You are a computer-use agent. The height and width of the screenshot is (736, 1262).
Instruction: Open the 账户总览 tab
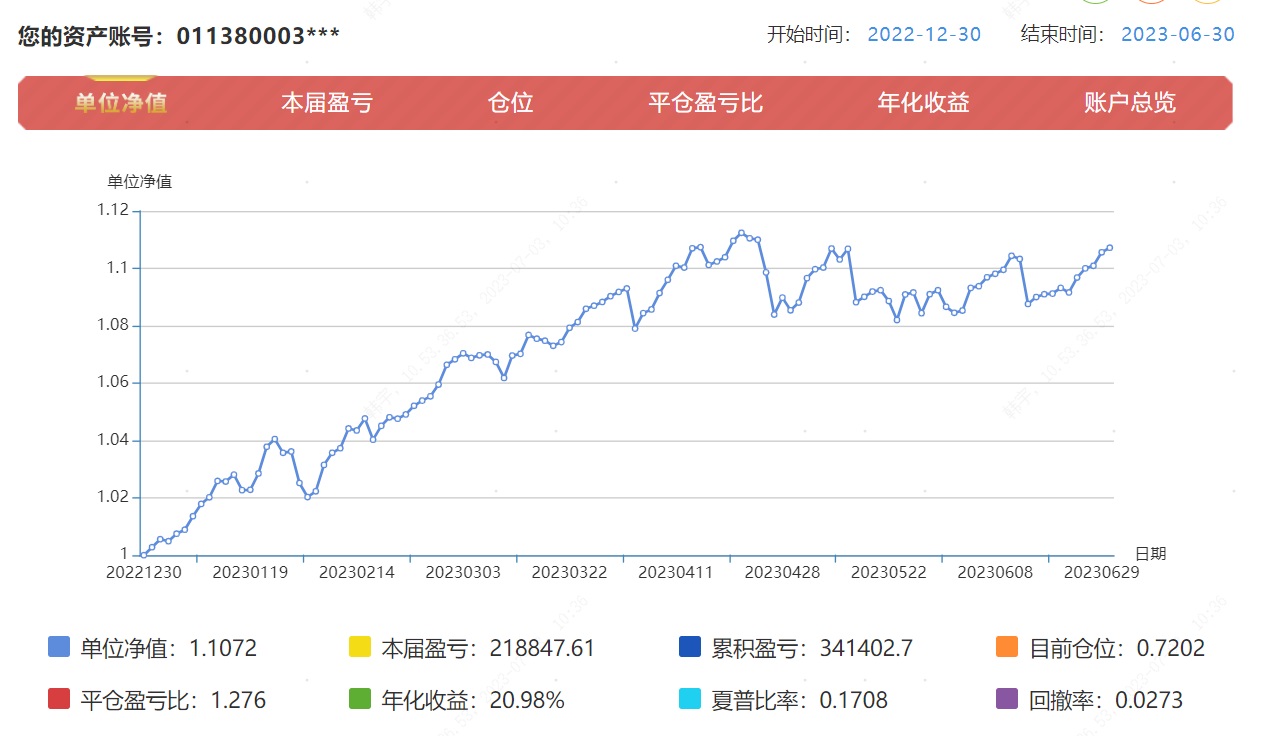(1129, 103)
